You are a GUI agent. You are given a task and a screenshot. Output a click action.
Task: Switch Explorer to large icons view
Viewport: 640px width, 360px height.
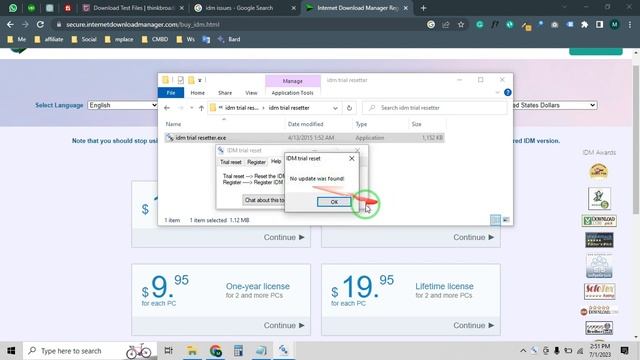click(x=506, y=220)
